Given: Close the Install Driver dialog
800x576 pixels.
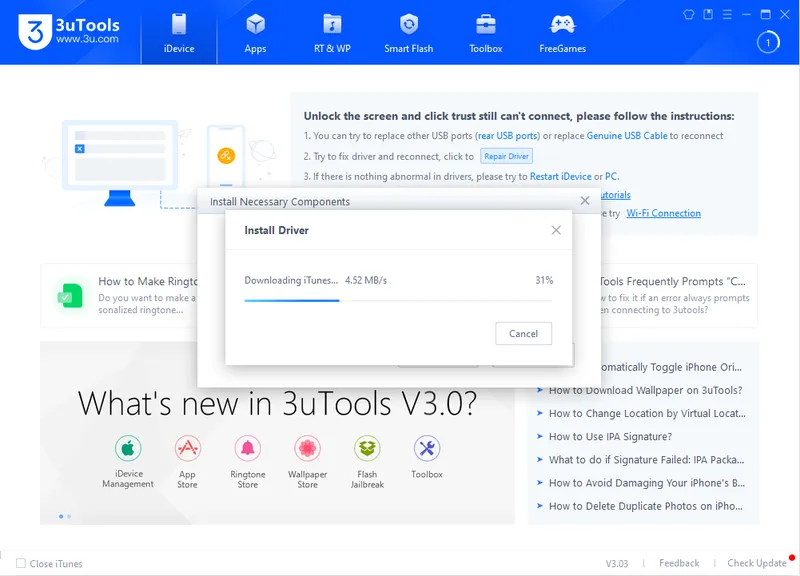Looking at the screenshot, I should (x=556, y=230).
